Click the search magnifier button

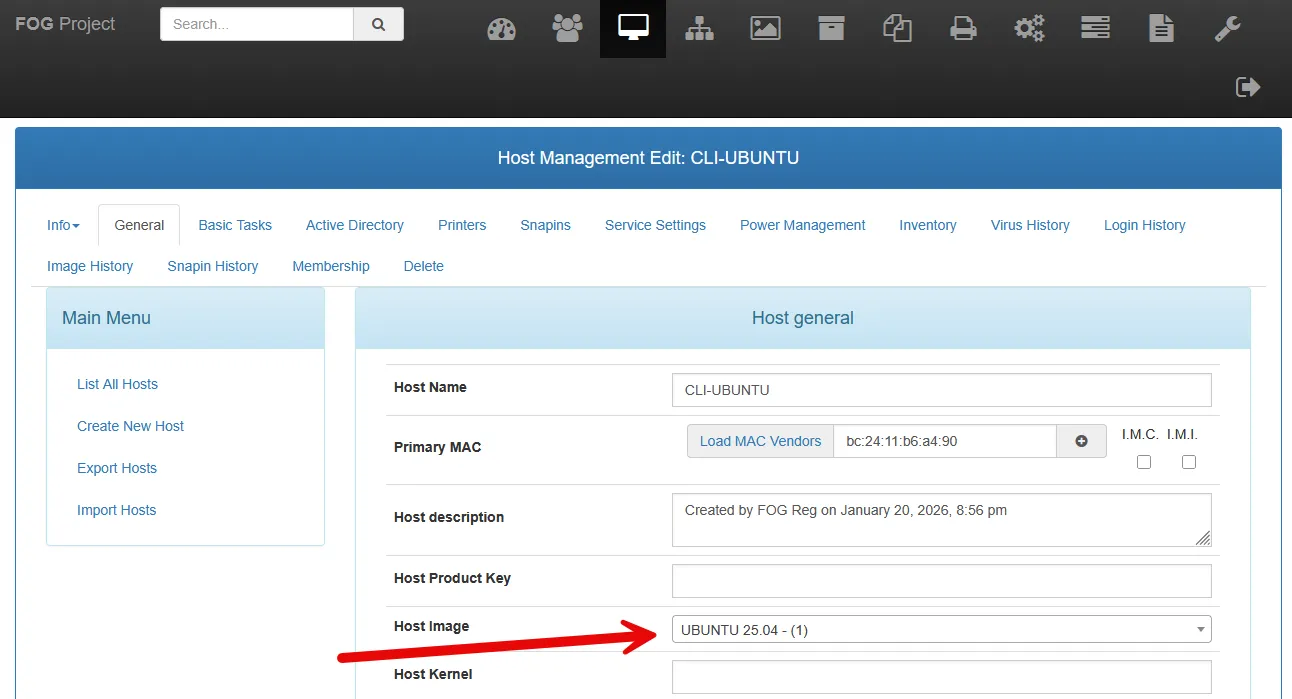point(378,25)
